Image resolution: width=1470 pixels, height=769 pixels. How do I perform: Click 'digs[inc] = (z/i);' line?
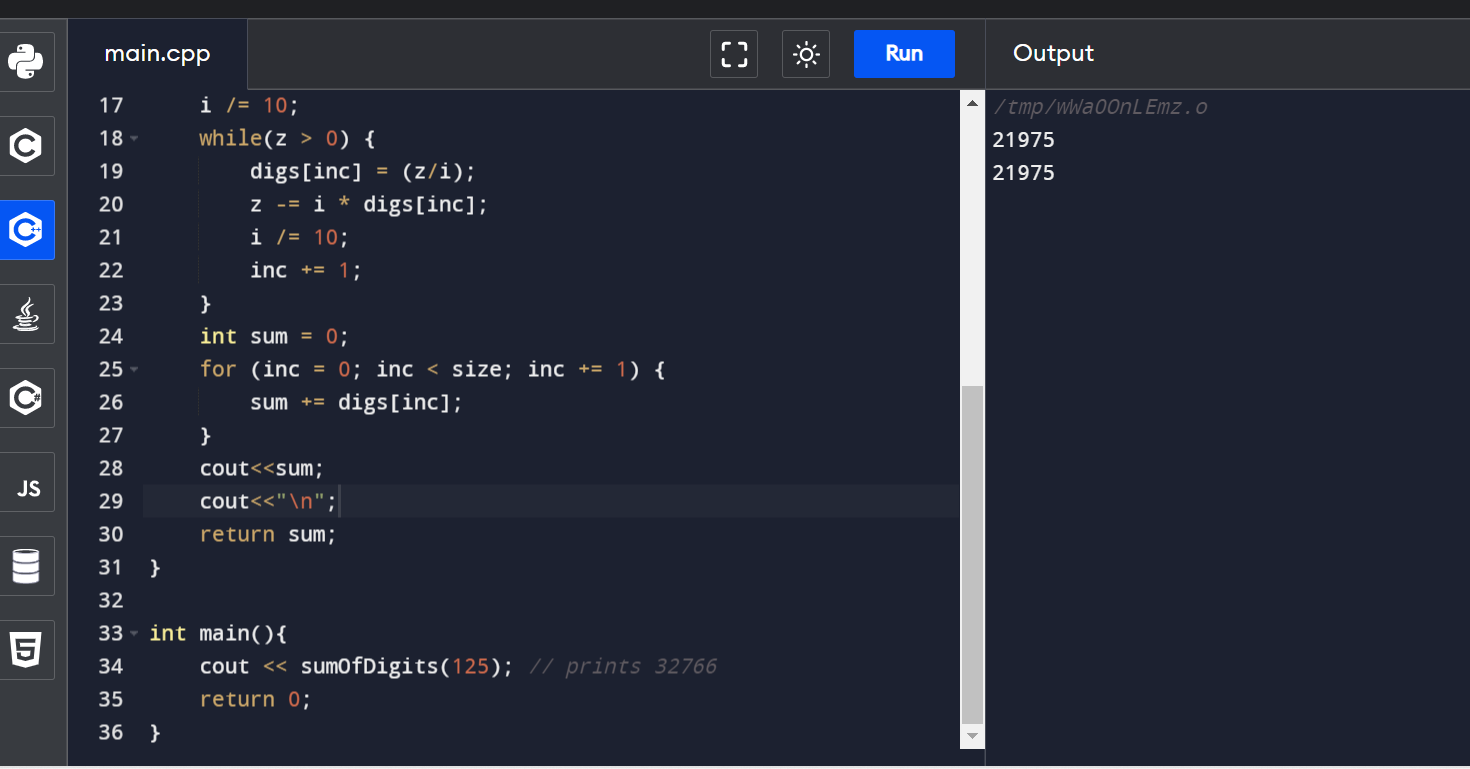point(363,171)
